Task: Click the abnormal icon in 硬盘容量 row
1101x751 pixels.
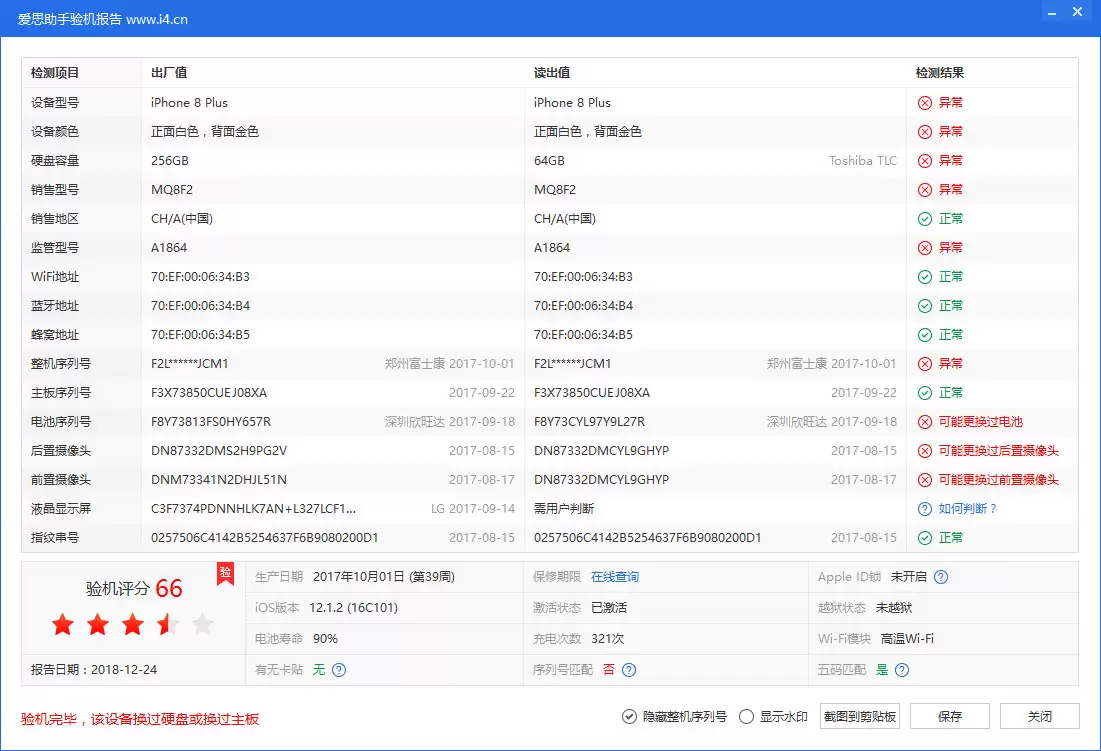Action: coord(925,161)
